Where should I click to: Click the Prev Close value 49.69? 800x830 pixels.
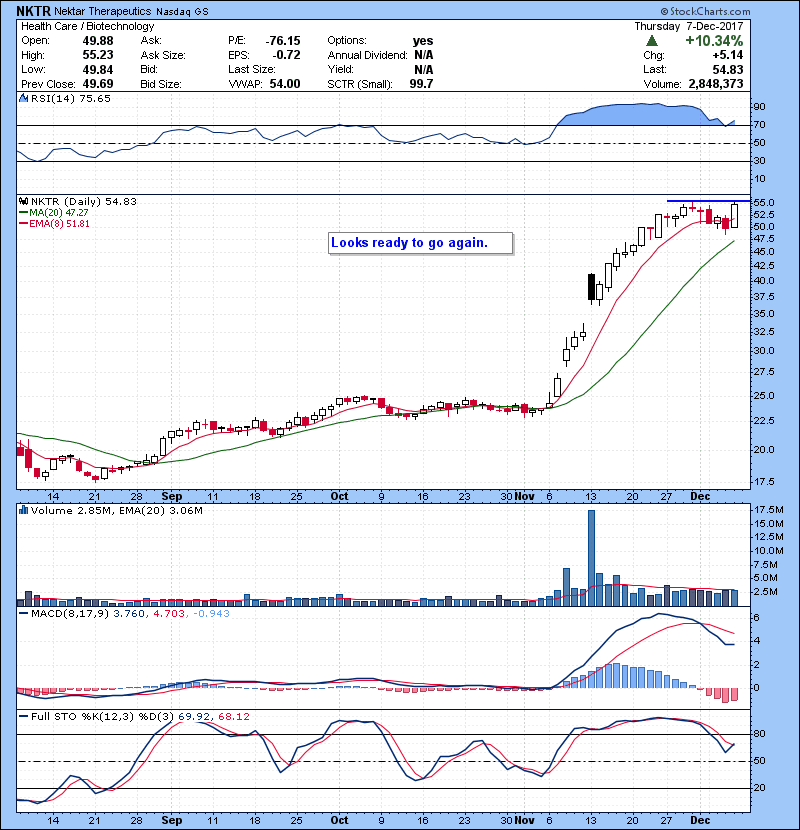pyautogui.click(x=98, y=84)
